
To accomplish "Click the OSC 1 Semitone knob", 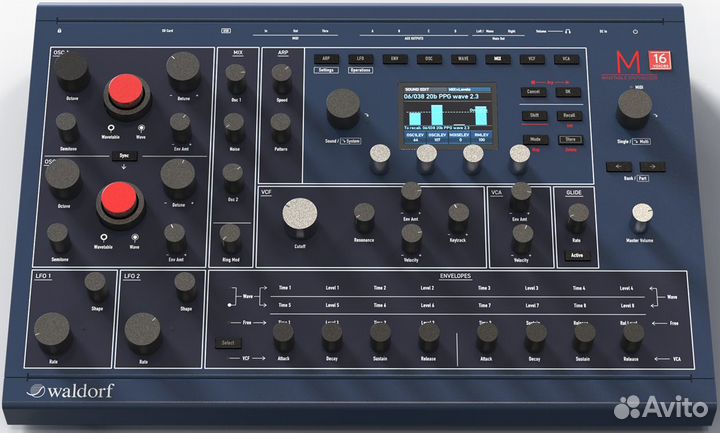I will click(x=67, y=128).
